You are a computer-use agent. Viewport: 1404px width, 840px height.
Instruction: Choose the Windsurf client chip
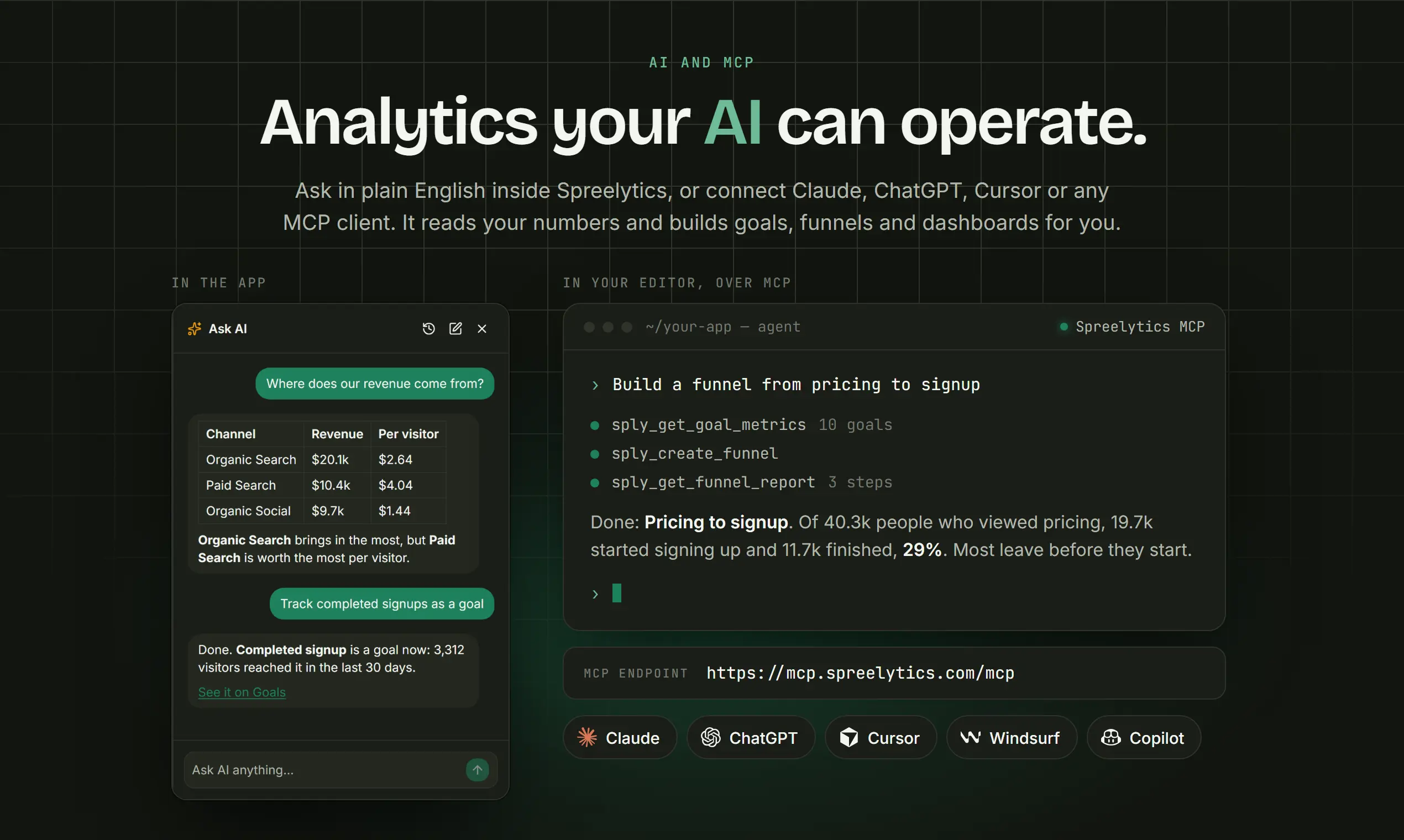pyautogui.click(x=1012, y=738)
